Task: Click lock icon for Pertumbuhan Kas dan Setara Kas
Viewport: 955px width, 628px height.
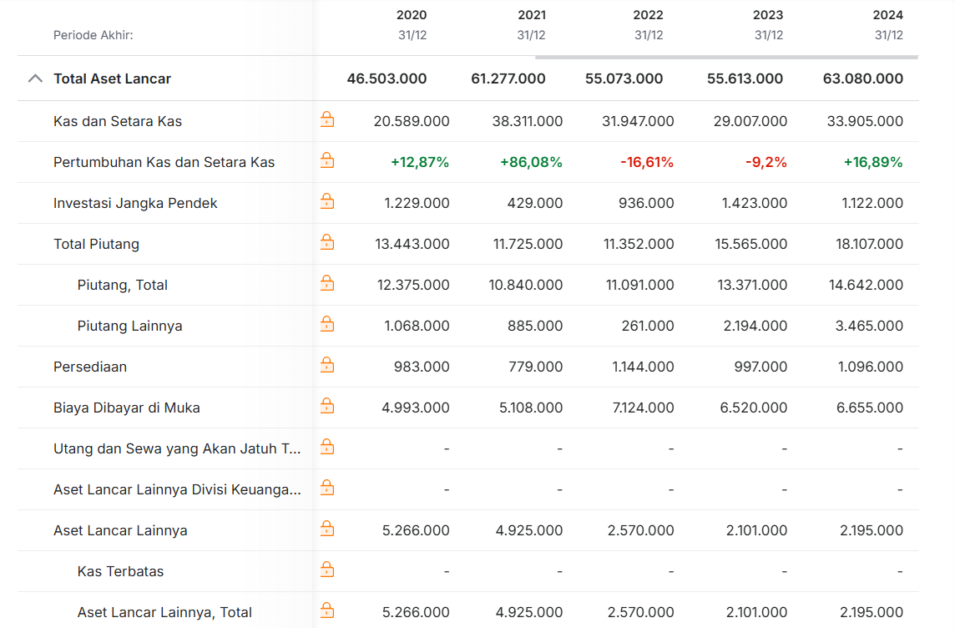Action: 327,160
